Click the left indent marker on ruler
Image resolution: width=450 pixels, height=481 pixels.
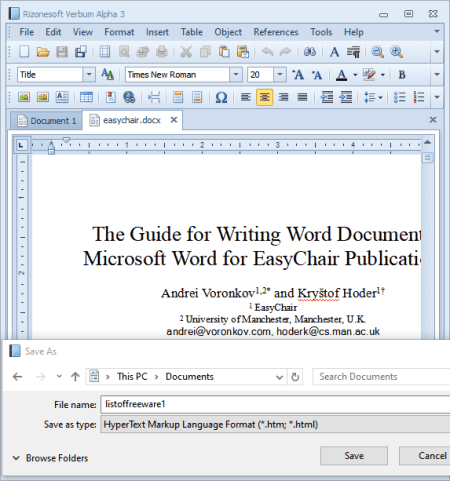51,148
